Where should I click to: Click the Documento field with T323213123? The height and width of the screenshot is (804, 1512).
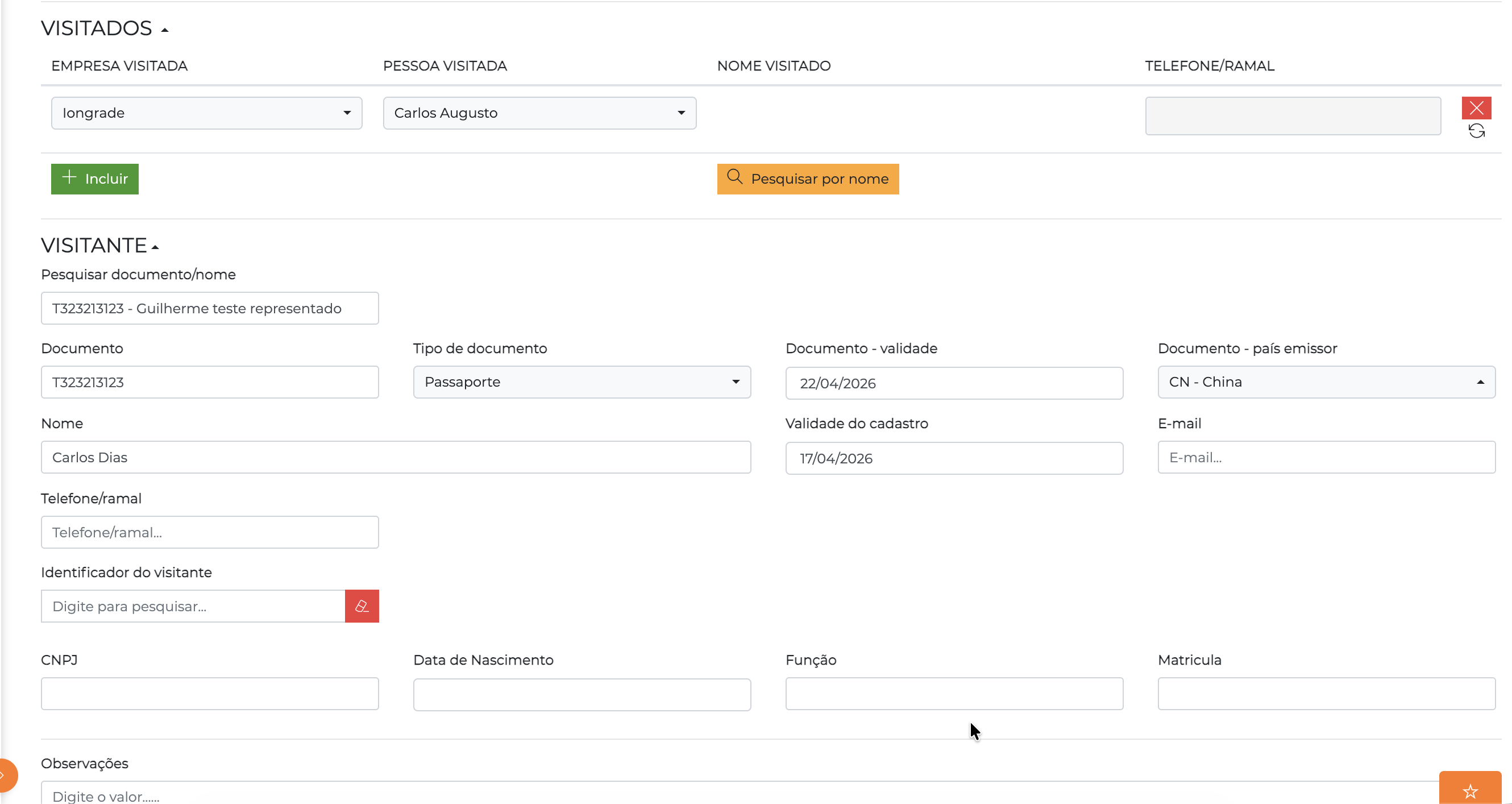(x=210, y=382)
